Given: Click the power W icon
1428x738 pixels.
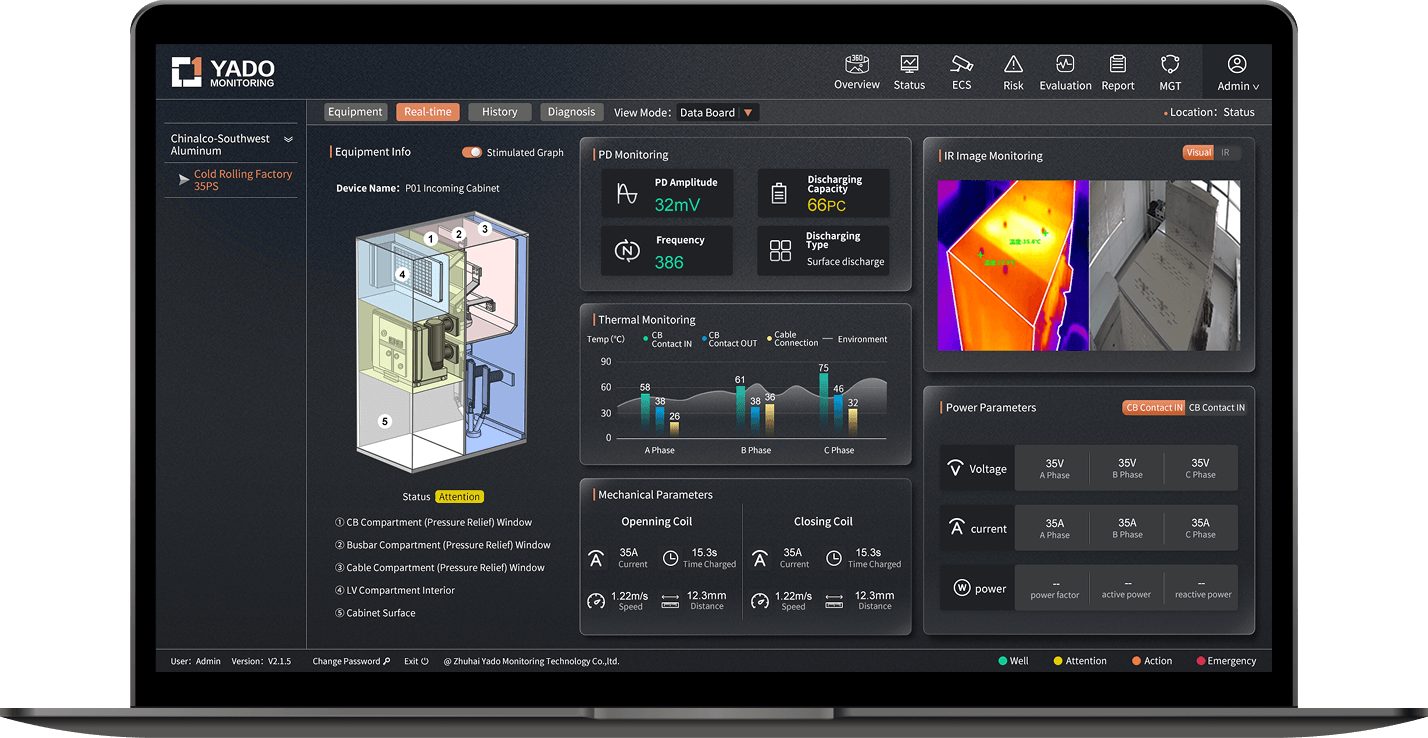Looking at the screenshot, I should (x=961, y=588).
